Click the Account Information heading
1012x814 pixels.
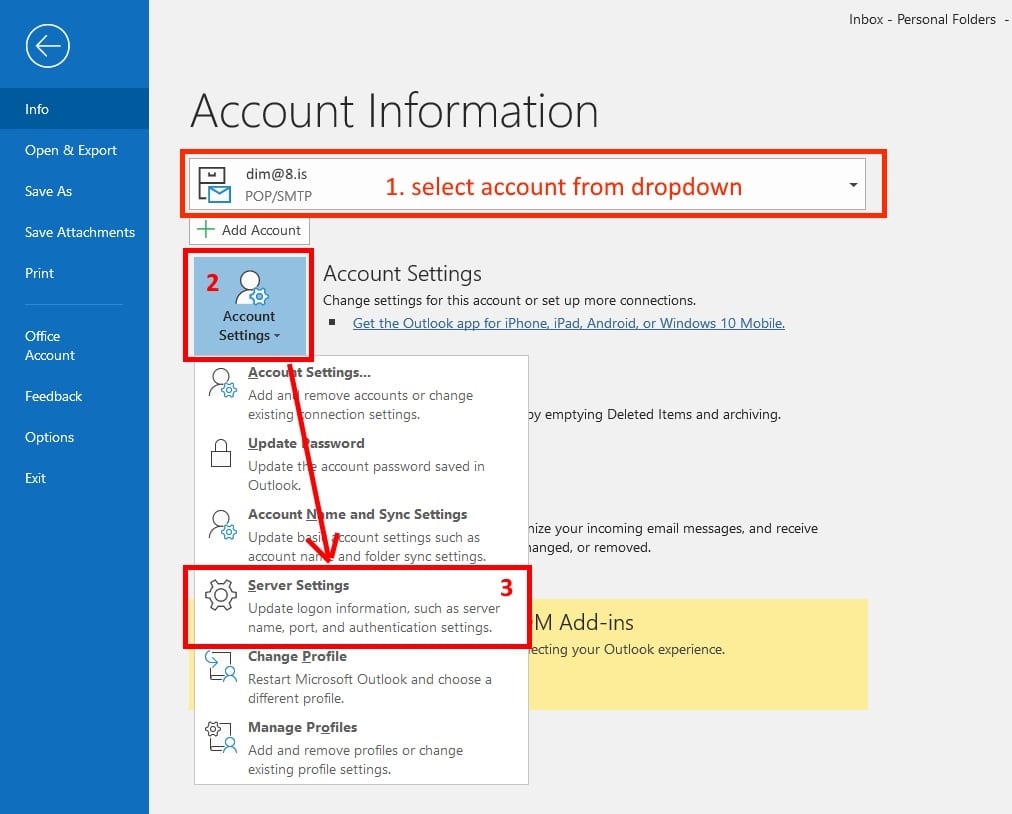(x=394, y=110)
